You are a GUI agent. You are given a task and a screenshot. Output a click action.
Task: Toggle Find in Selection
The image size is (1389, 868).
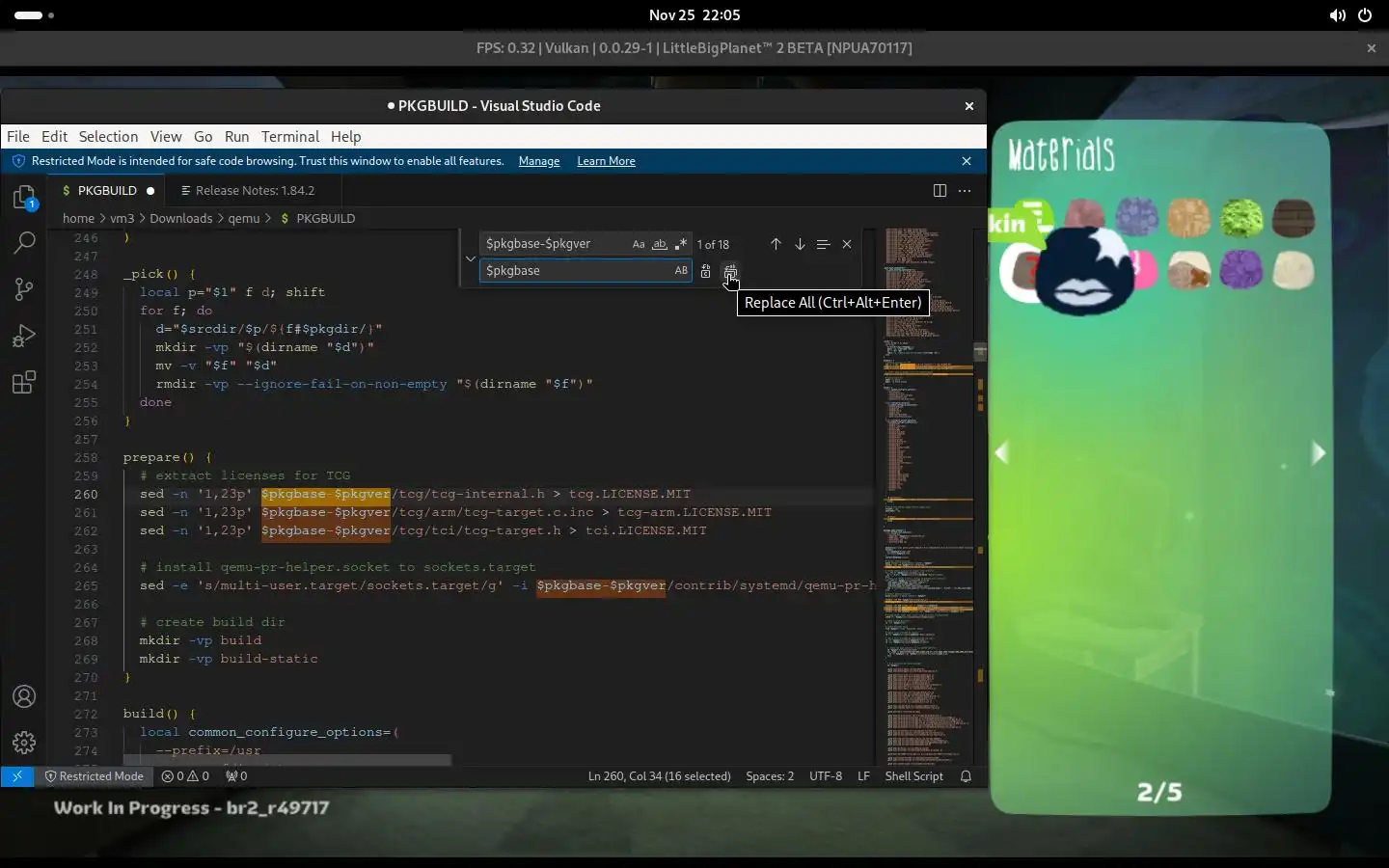(823, 244)
